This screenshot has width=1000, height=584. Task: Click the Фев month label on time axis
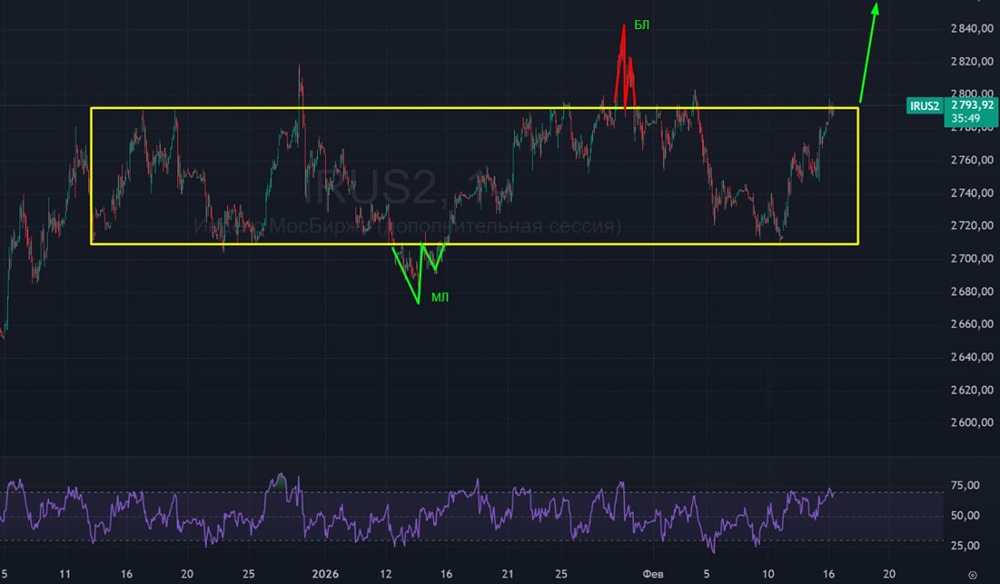[652, 574]
